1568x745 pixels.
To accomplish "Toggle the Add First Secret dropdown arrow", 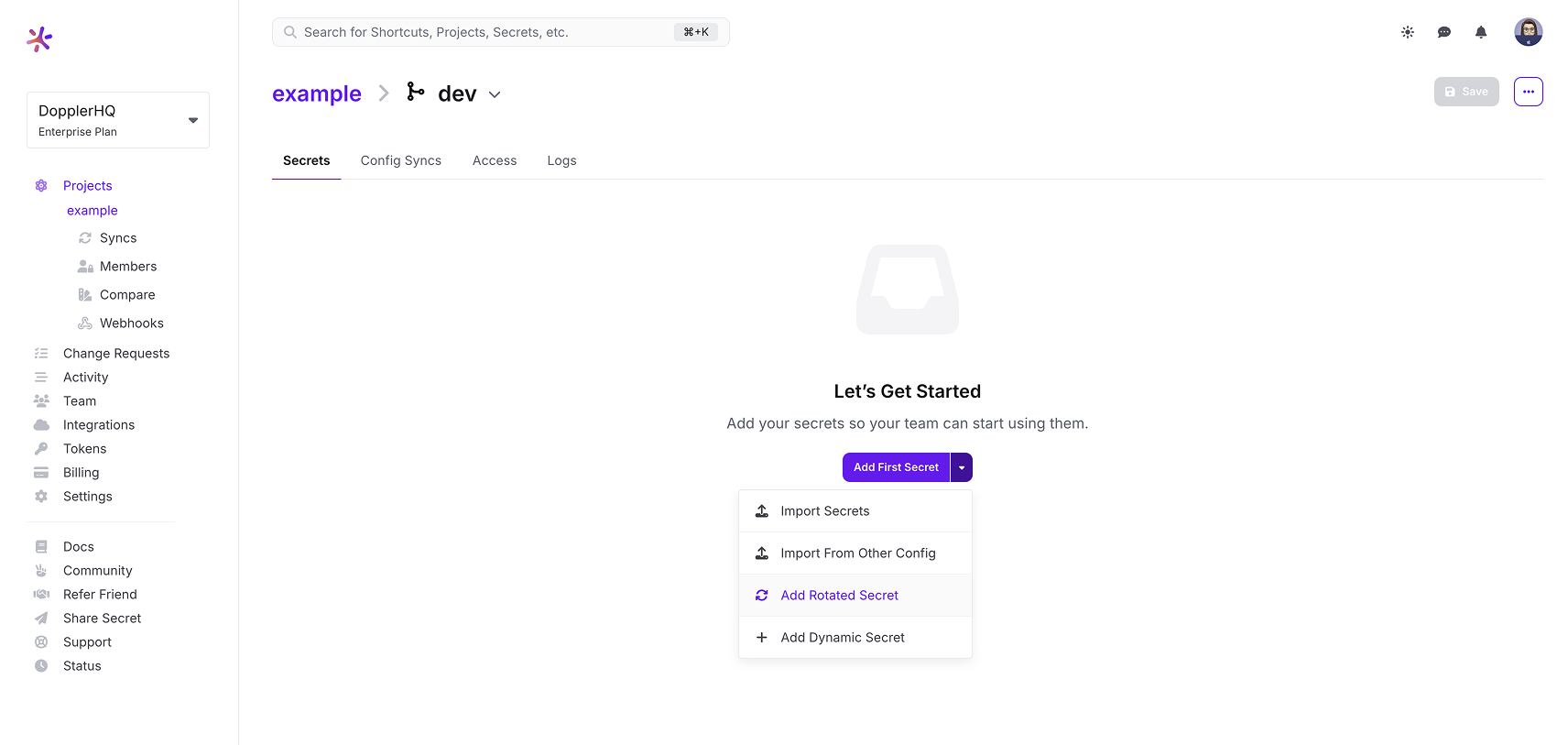I will click(962, 467).
